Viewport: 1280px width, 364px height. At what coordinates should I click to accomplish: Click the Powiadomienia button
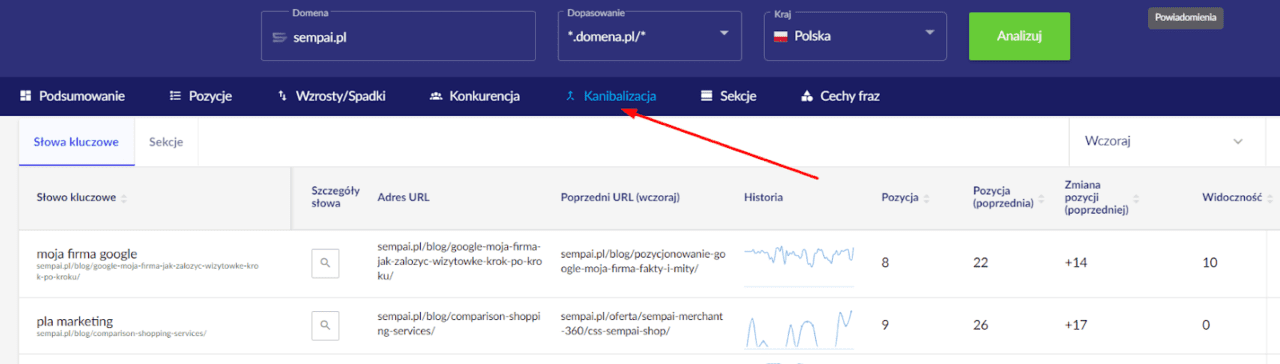pyautogui.click(x=1185, y=18)
